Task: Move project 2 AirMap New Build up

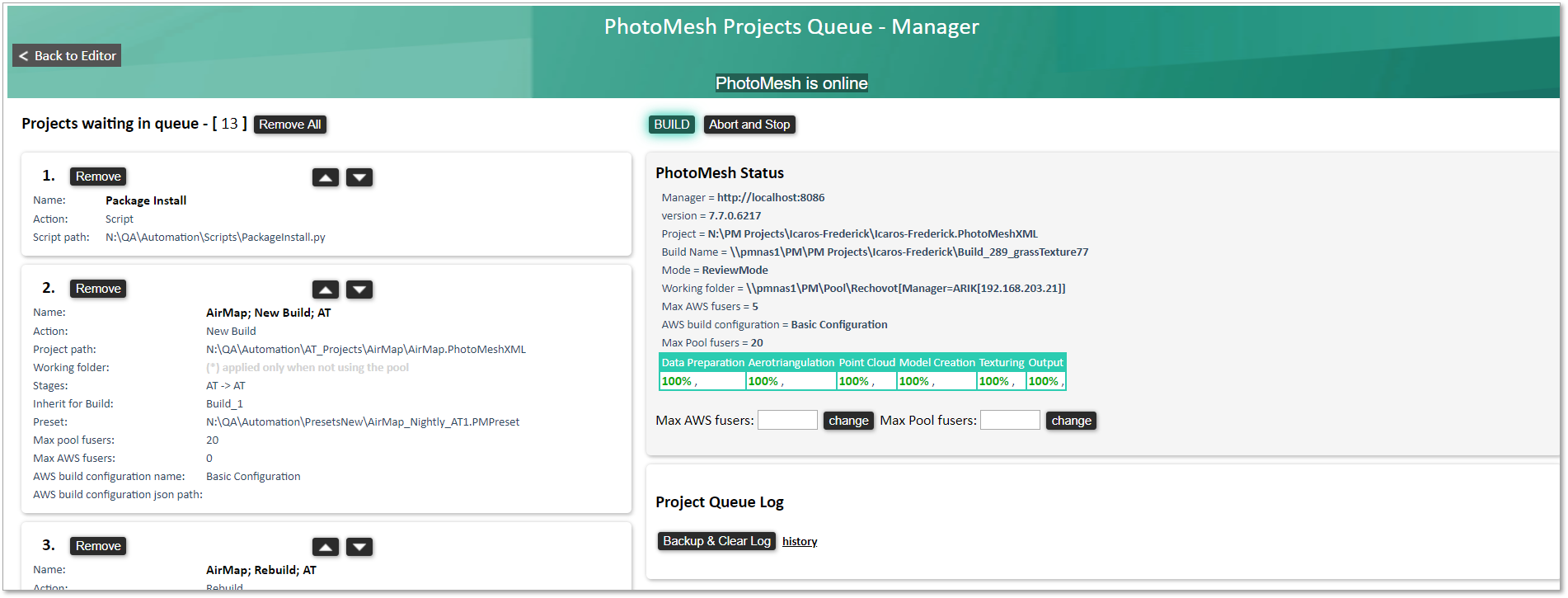Action: coord(326,290)
